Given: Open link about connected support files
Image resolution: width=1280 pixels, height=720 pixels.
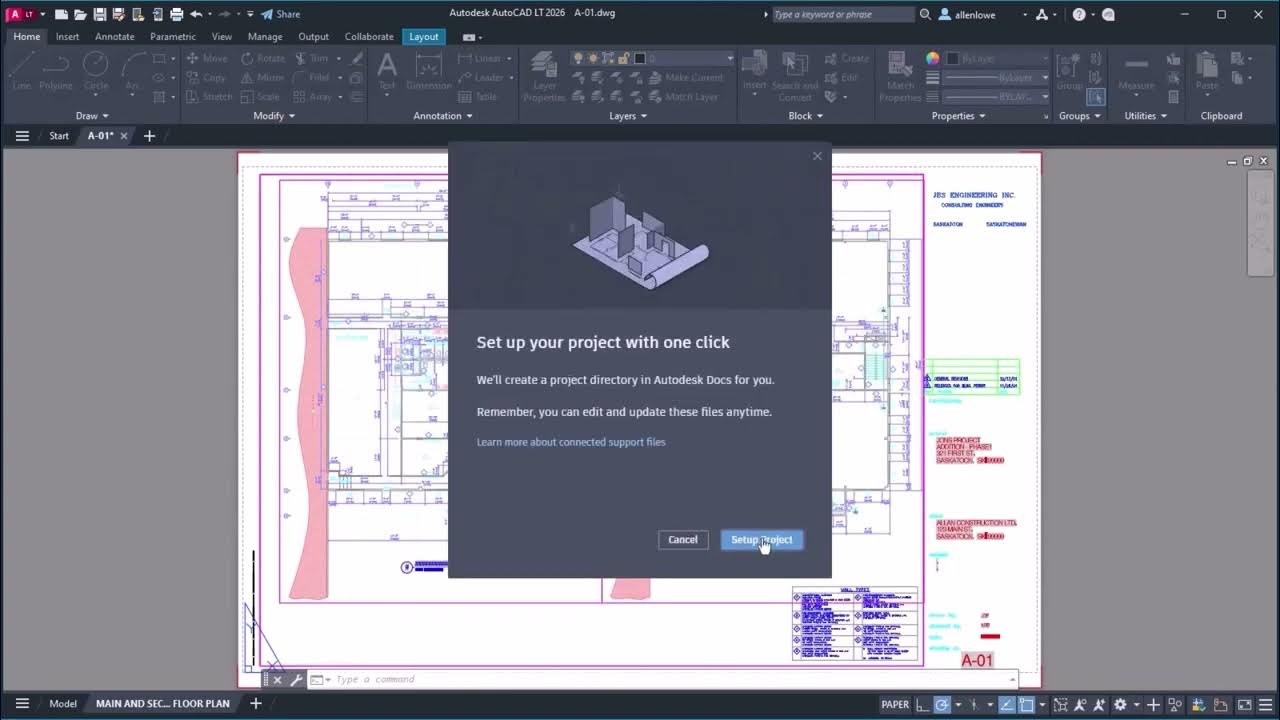Looking at the screenshot, I should tap(570, 441).
